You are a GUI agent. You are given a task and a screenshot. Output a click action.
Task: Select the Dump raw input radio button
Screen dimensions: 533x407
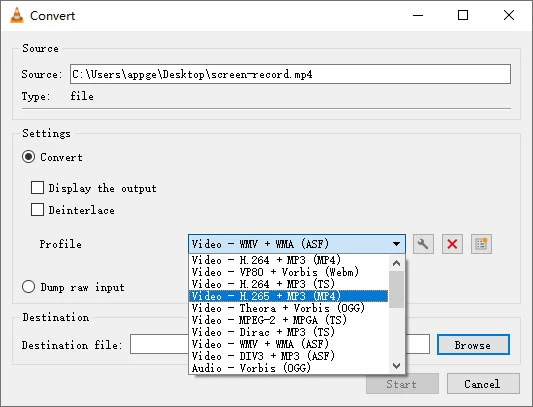pos(29,287)
